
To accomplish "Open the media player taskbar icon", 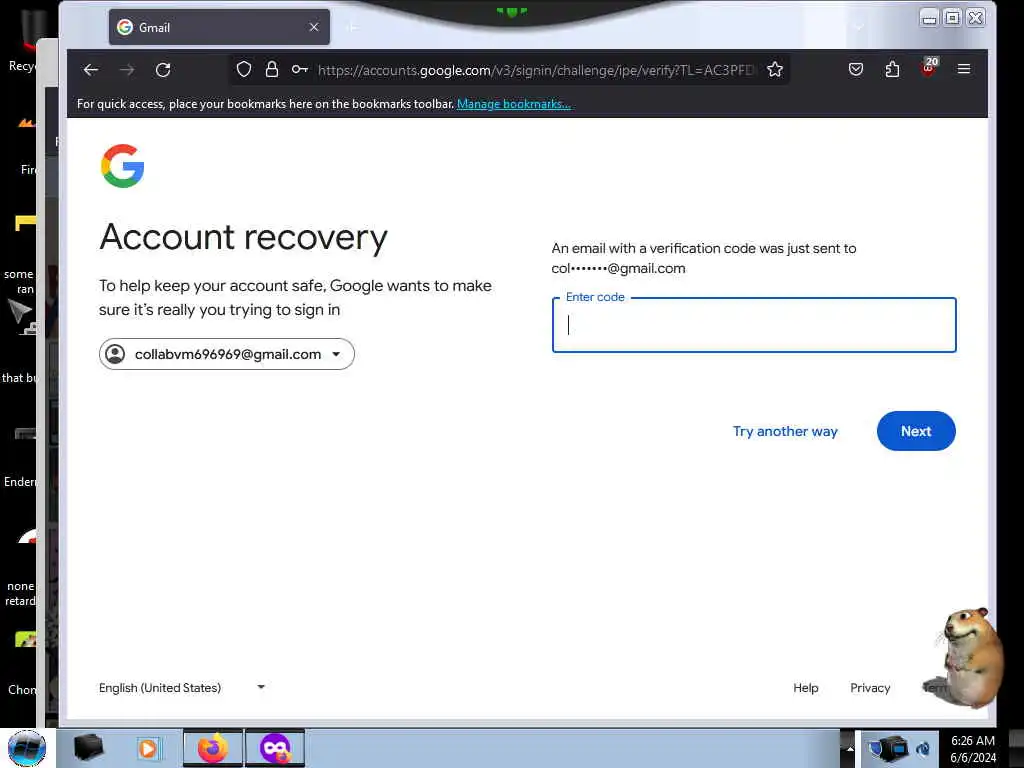I will click(x=148, y=748).
